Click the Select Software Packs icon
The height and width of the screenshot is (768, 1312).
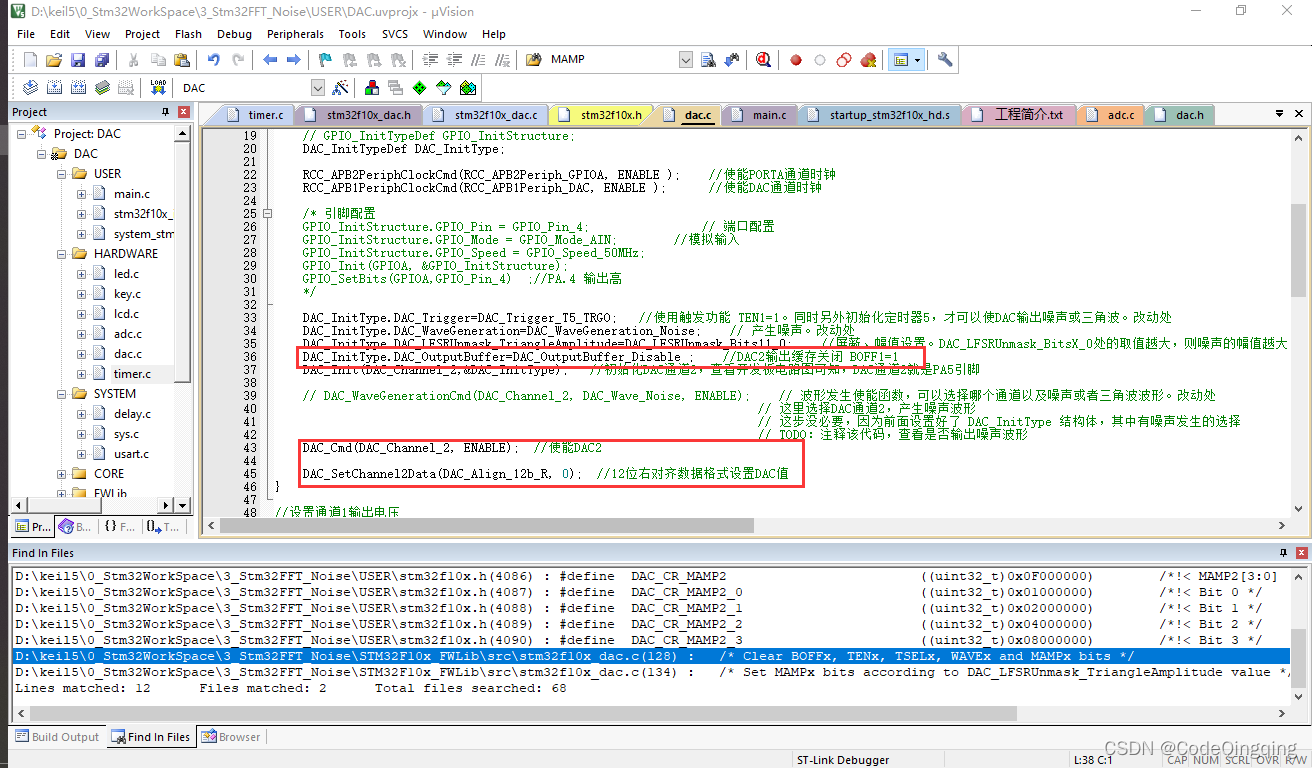coord(443,88)
